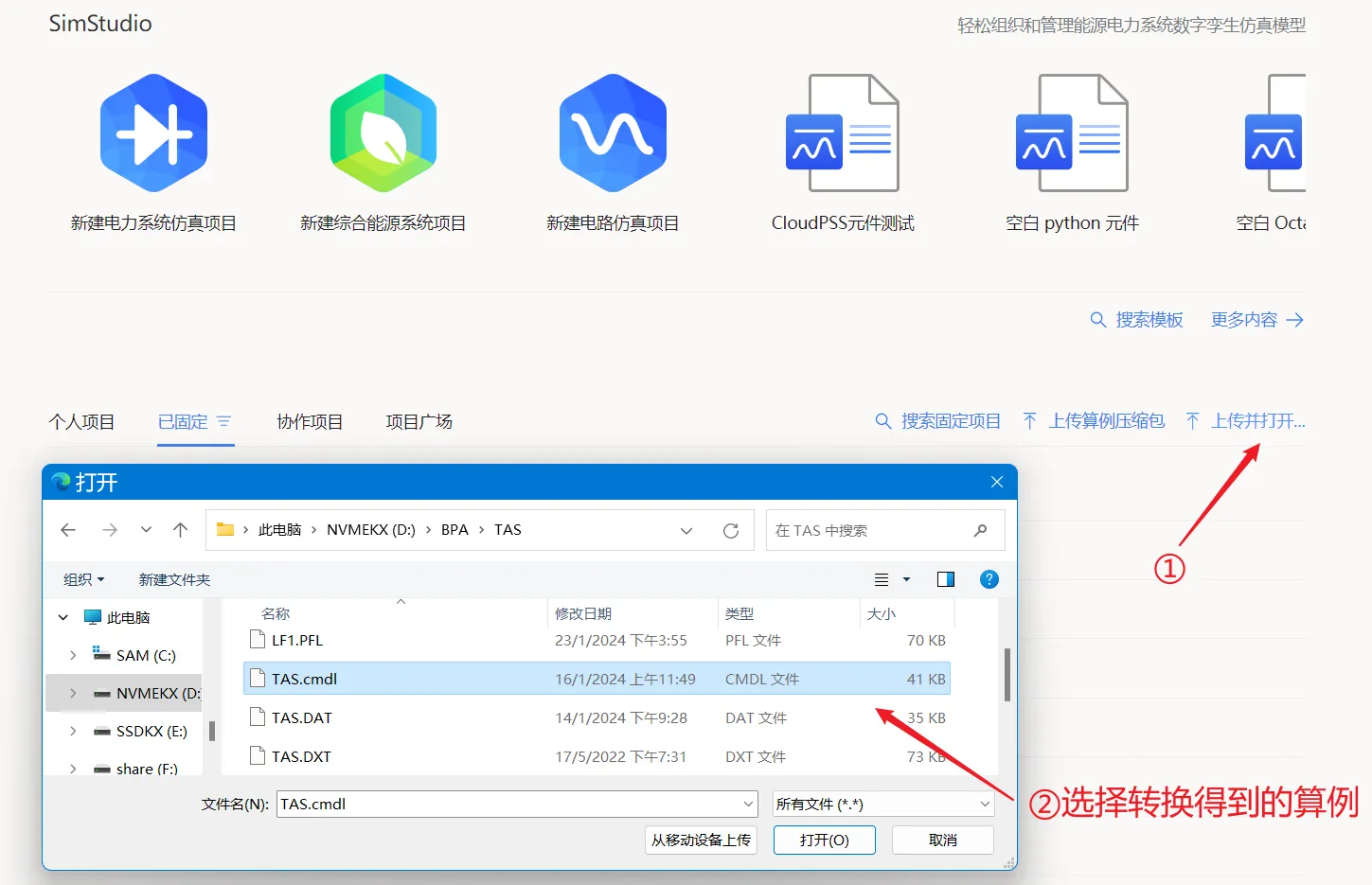Screen dimensions: 1372x885
Task: Click the Refresh button in address bar
Action: (x=731, y=531)
